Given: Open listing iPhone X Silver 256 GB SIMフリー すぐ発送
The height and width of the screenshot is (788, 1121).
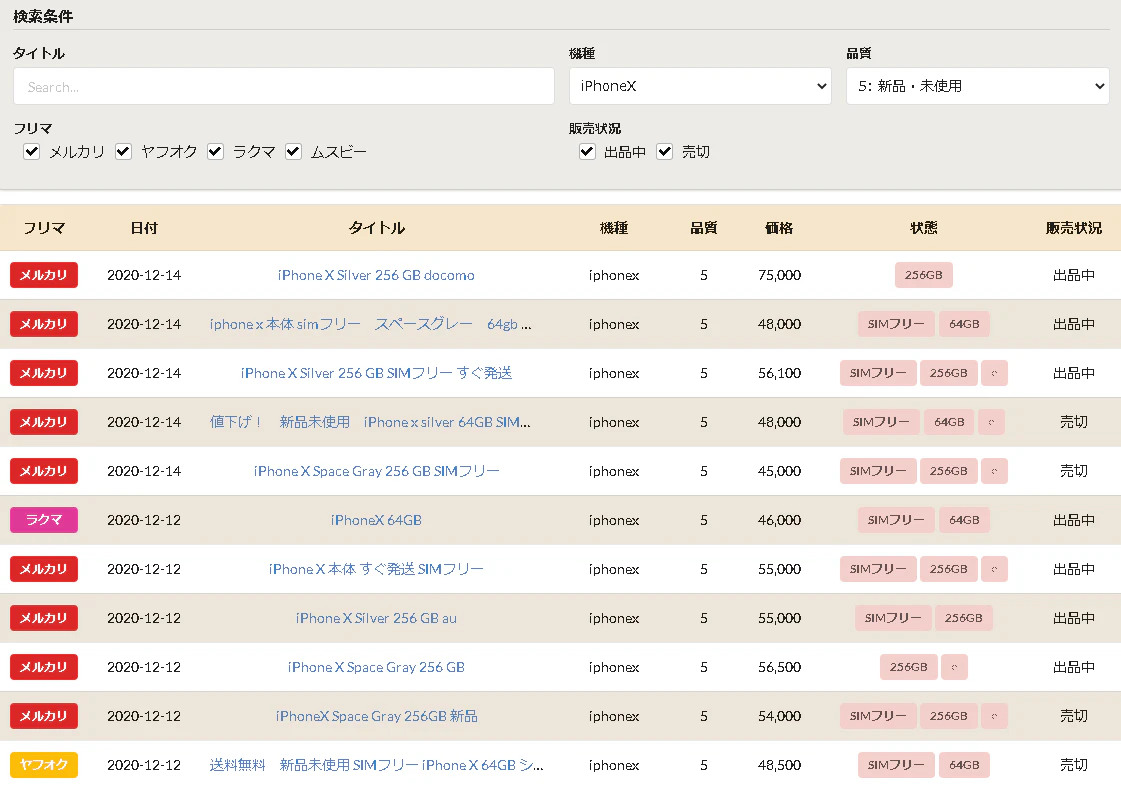Looking at the screenshot, I should pos(376,373).
